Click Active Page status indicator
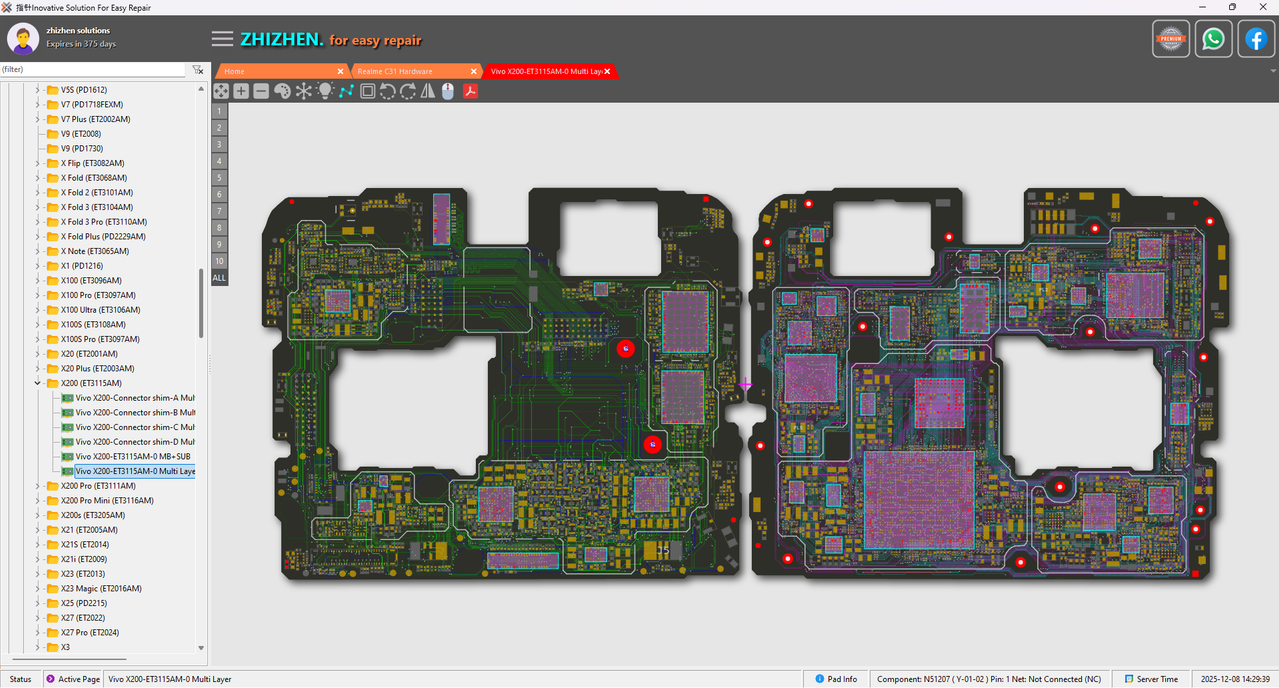This screenshot has height=688, width=1279. tap(72, 679)
